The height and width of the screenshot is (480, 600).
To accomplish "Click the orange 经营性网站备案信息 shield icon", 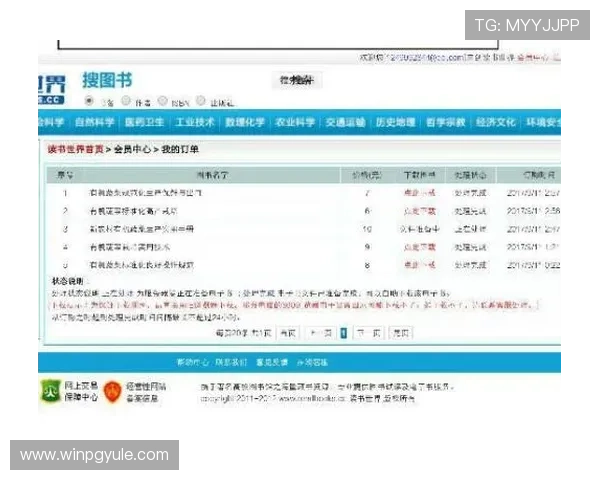I will tap(112, 392).
